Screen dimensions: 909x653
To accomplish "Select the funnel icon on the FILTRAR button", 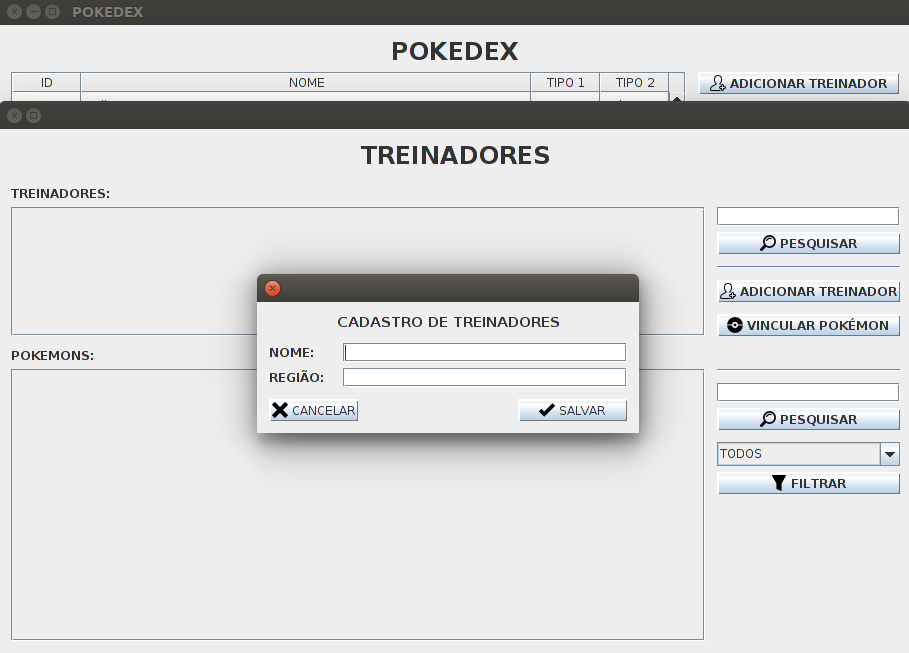I will click(x=777, y=483).
